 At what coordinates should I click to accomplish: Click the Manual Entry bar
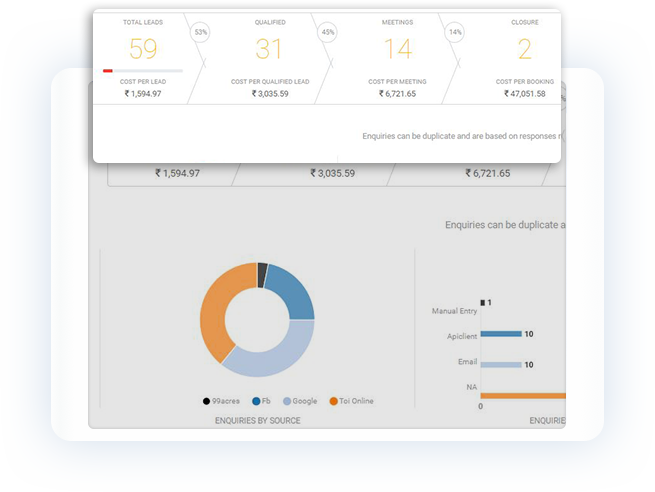tap(482, 302)
